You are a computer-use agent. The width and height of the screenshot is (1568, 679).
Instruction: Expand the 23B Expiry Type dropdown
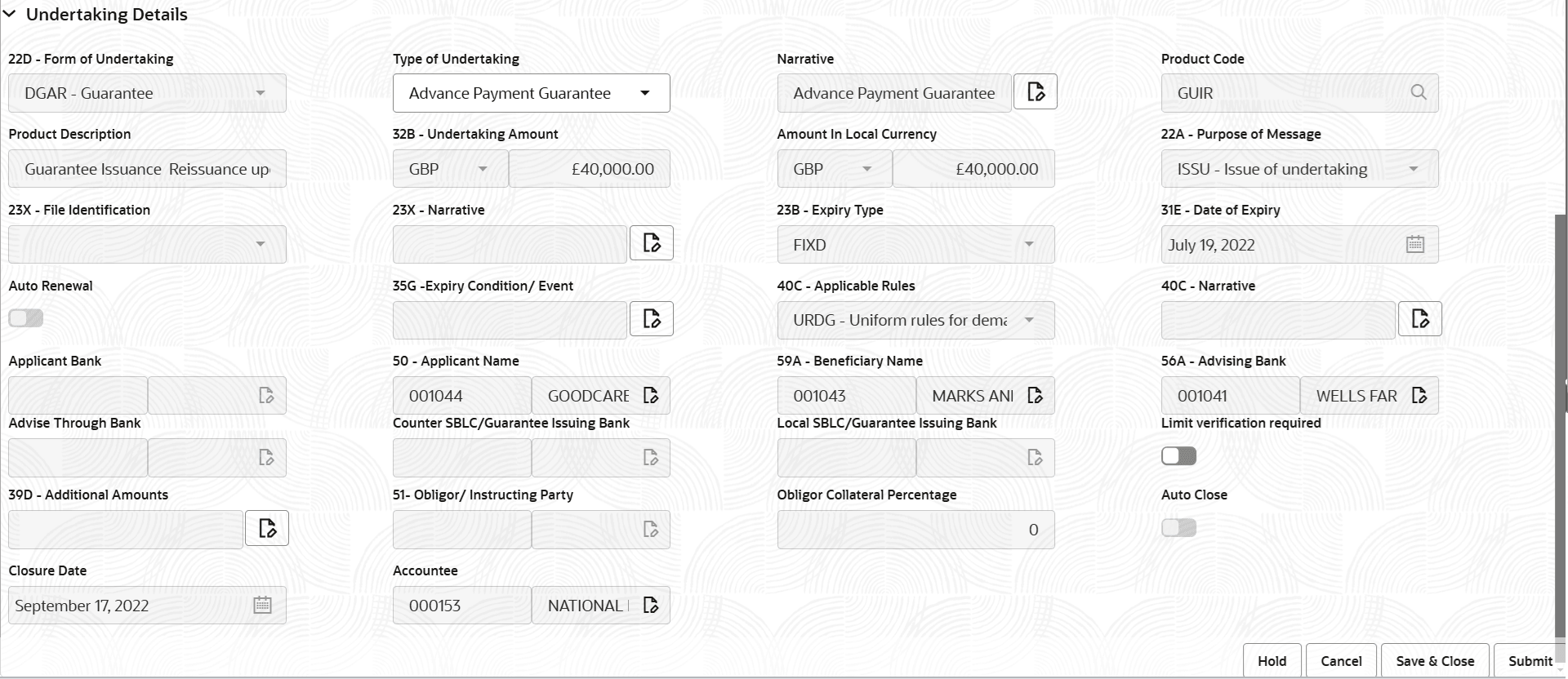coord(1029,244)
